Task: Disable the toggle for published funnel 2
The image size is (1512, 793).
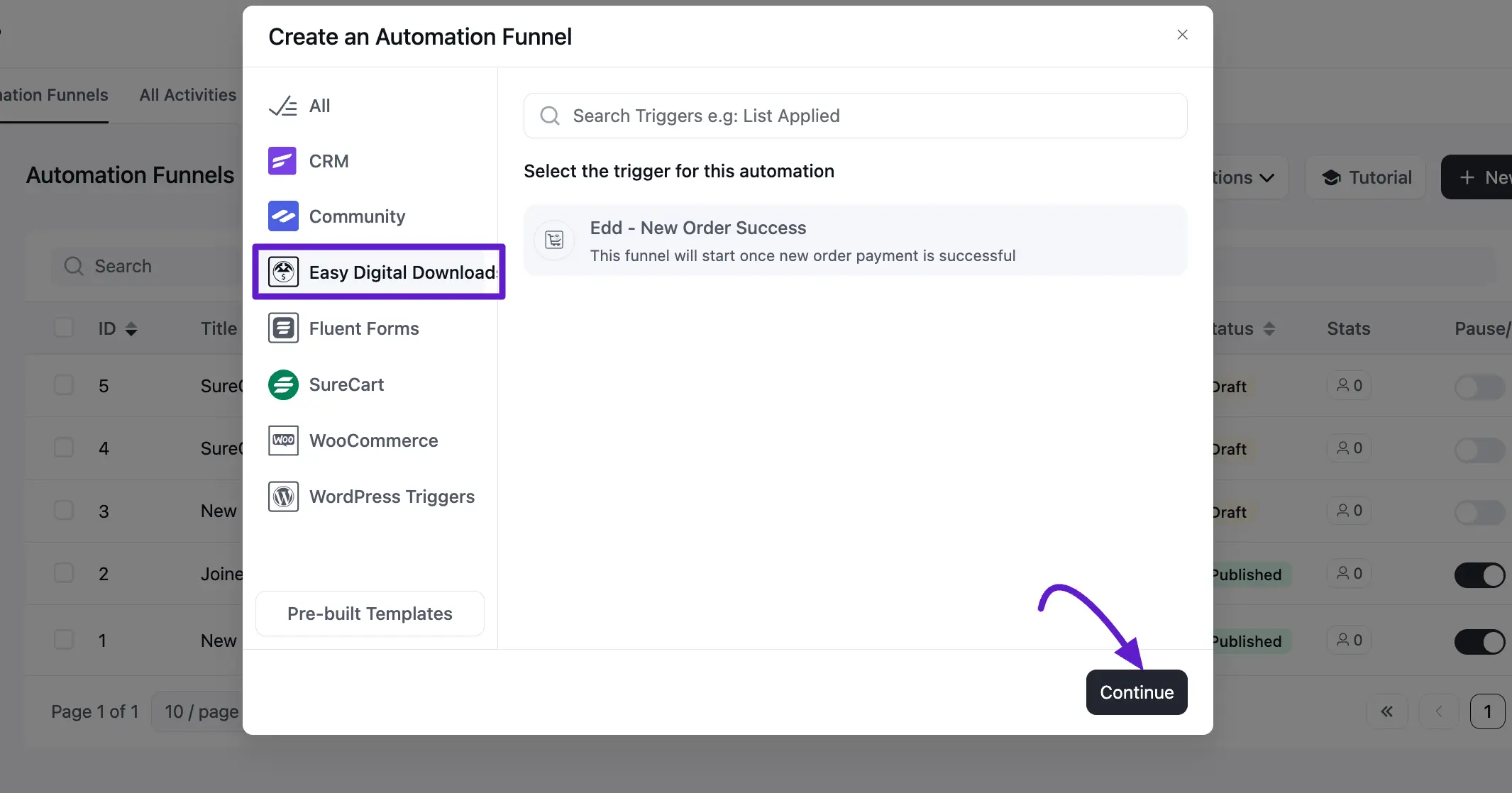Action: [1479, 575]
